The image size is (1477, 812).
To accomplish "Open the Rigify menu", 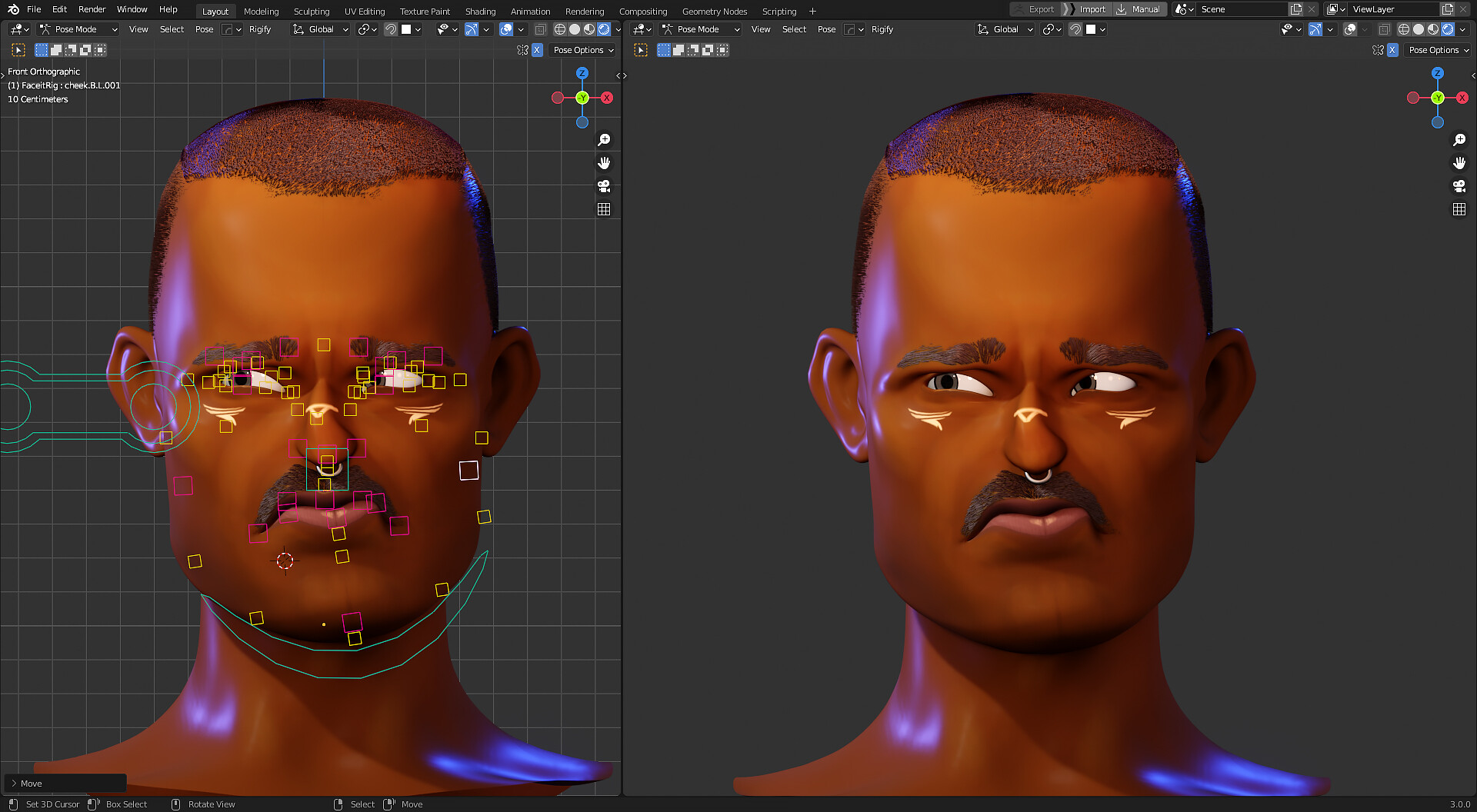I will click(x=260, y=29).
